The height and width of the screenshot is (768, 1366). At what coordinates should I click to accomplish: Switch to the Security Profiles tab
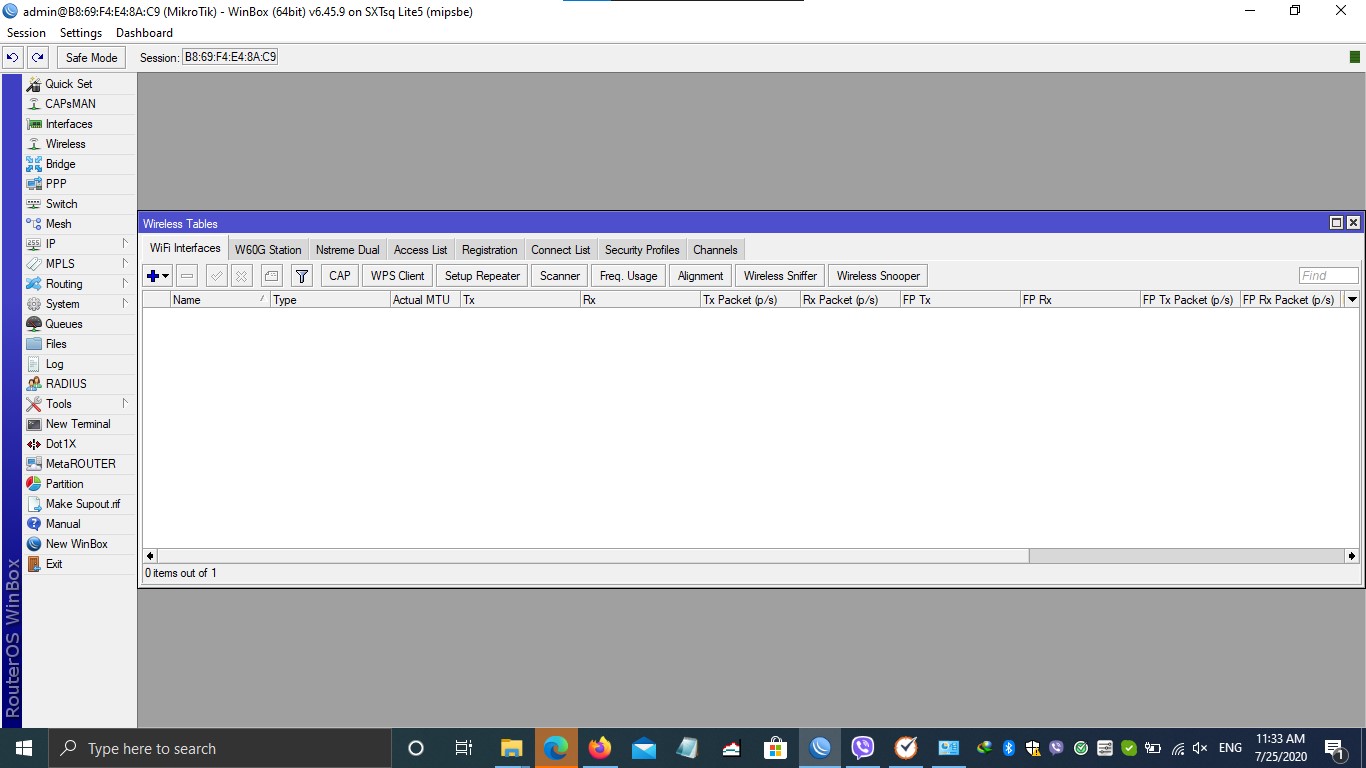642,250
